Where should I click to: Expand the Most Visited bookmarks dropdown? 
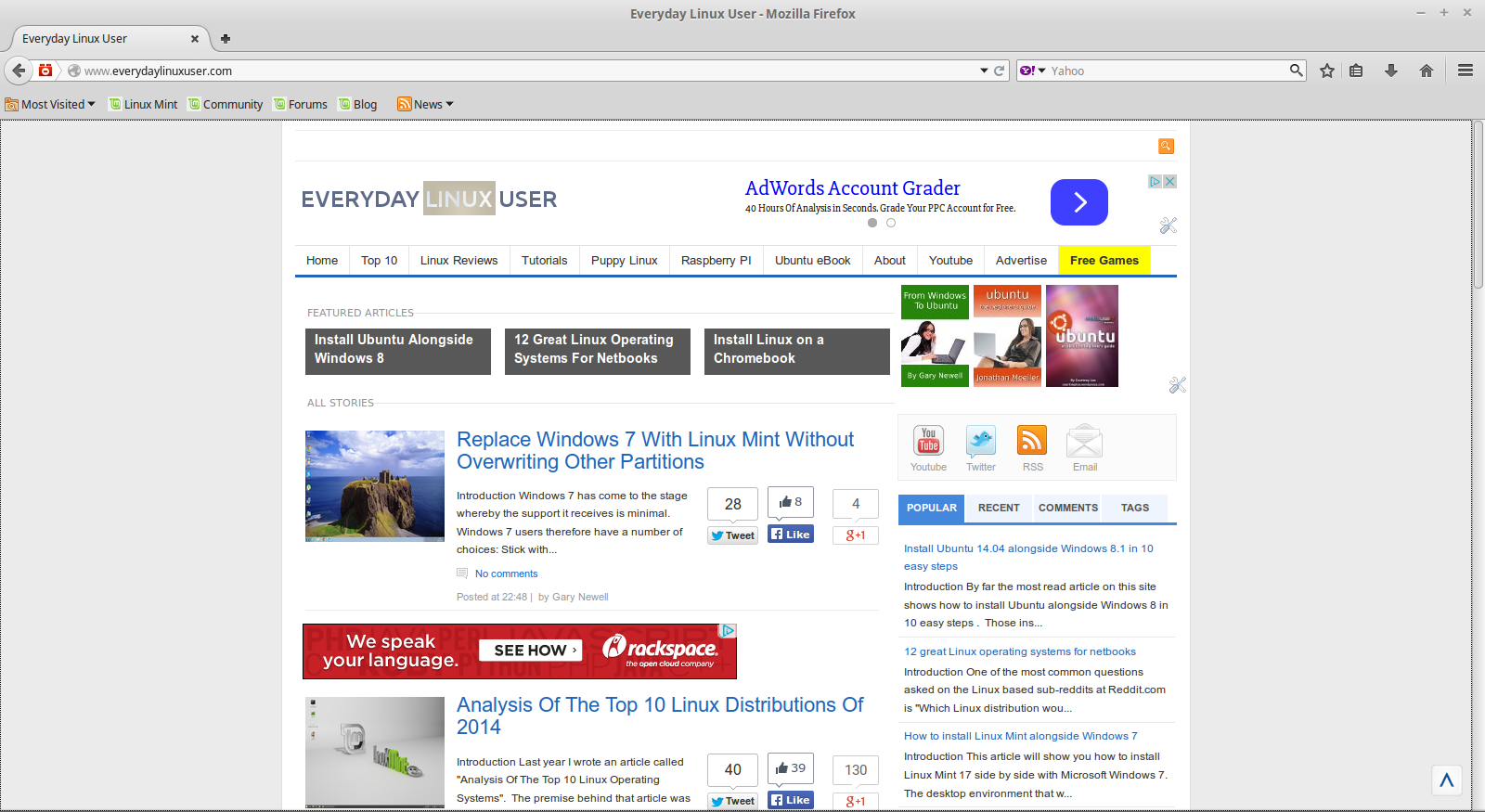pos(50,104)
